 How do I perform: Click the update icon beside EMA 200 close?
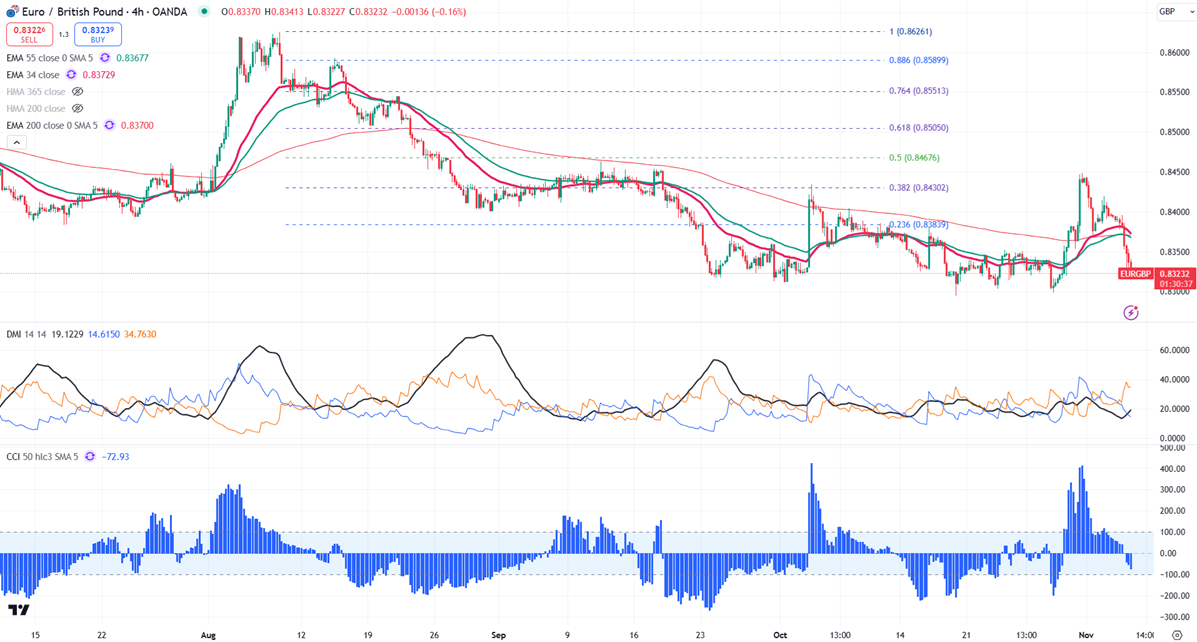click(x=109, y=125)
